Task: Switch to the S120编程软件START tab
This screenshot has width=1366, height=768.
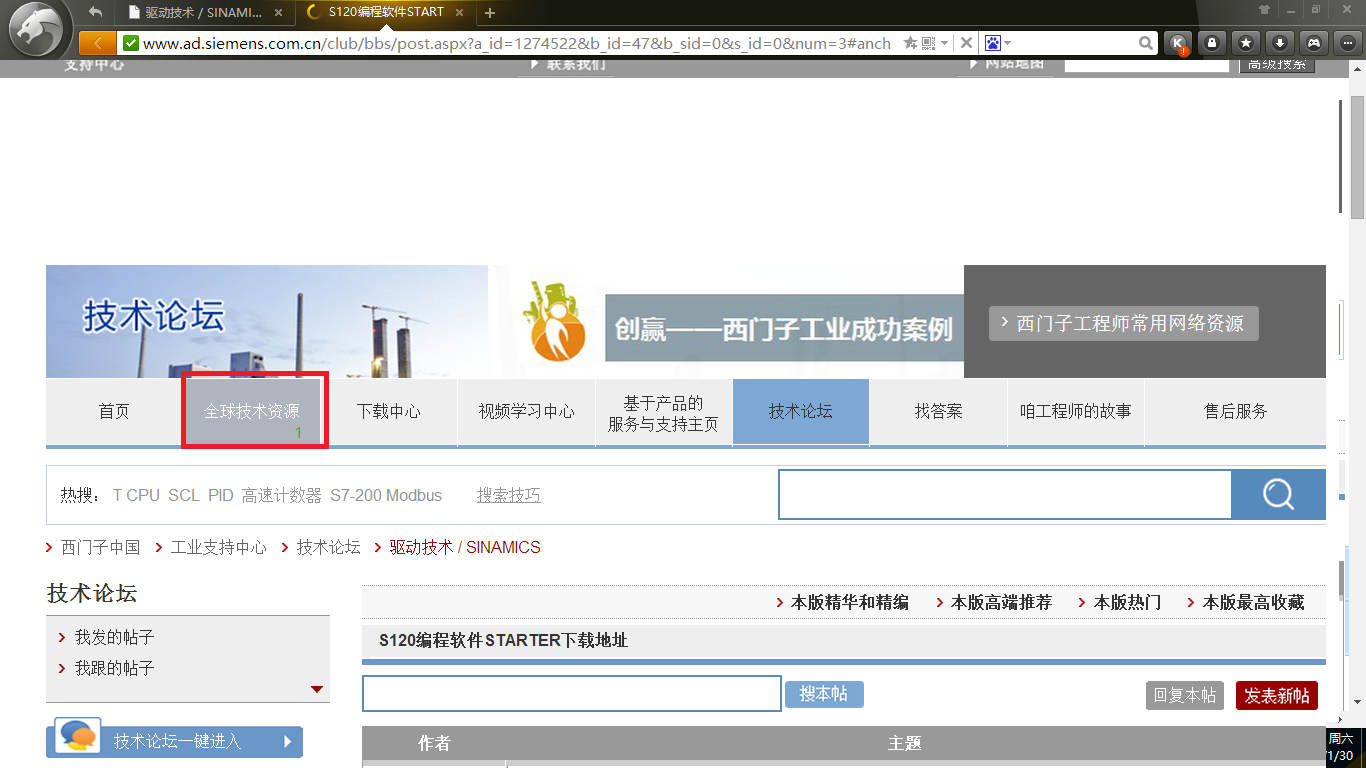Action: 386,13
